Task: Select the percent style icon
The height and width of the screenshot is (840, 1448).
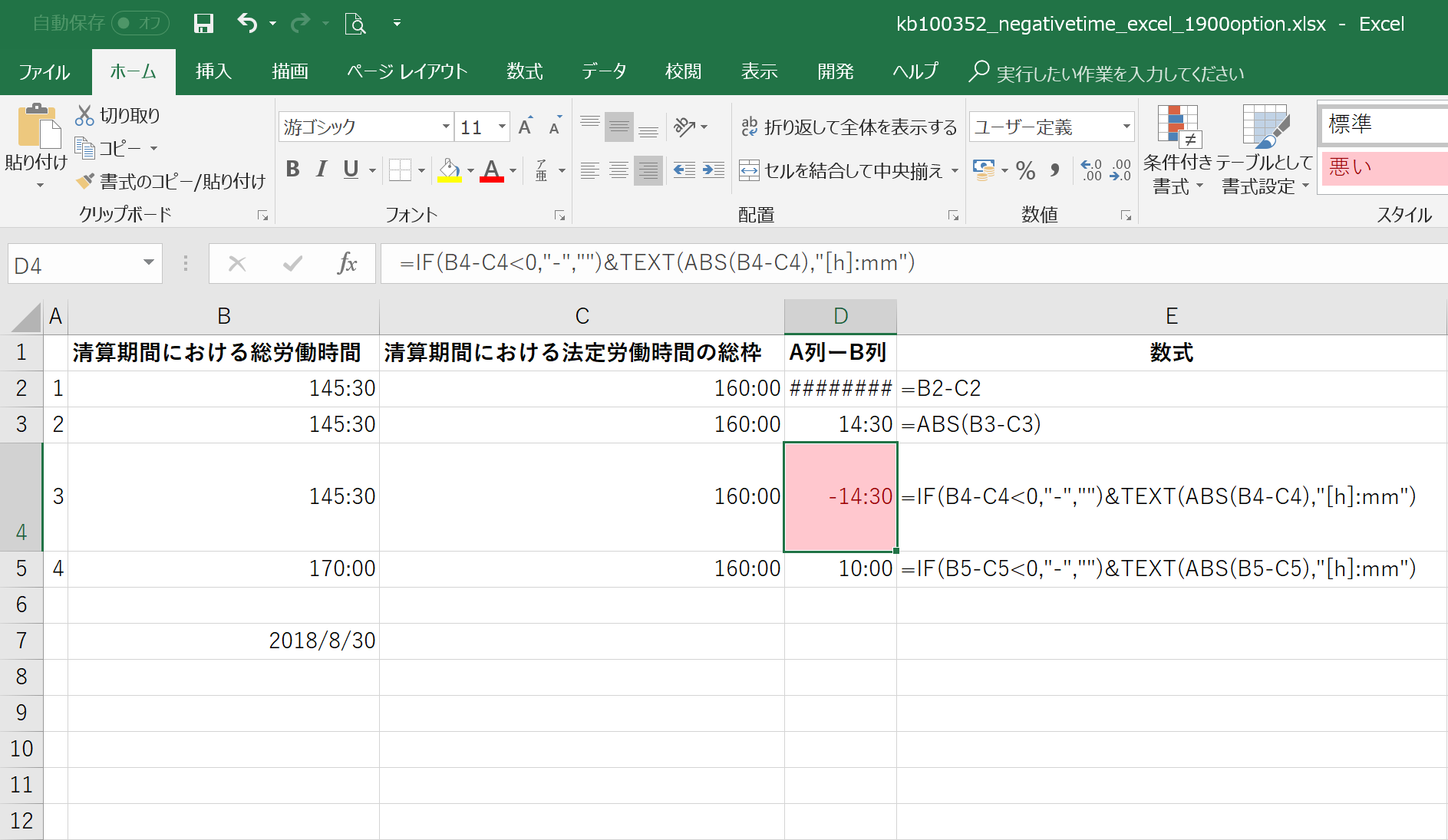Action: tap(1026, 171)
